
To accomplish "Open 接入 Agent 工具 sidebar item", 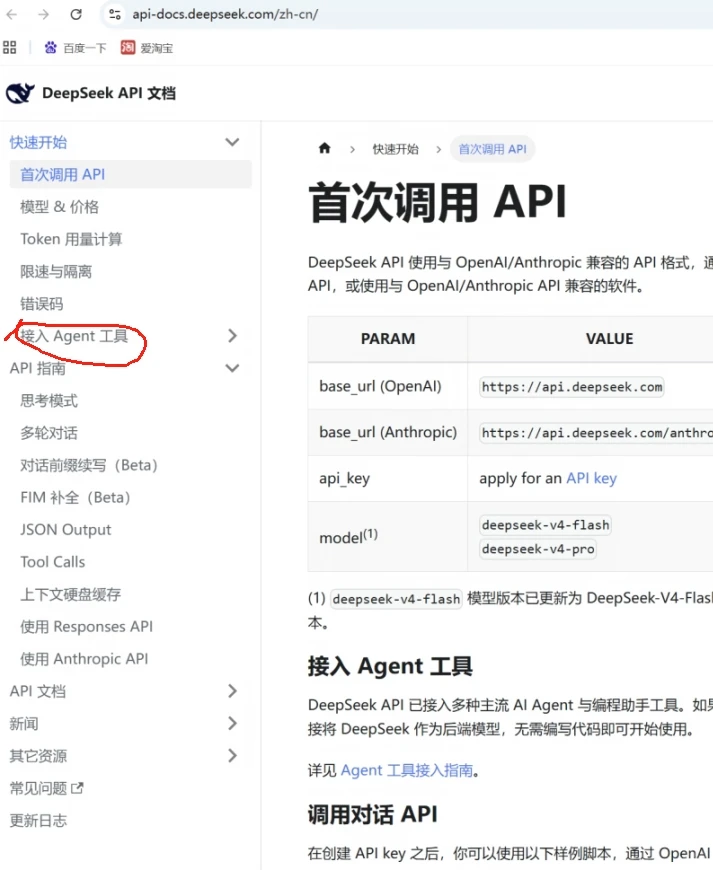I will click(74, 336).
